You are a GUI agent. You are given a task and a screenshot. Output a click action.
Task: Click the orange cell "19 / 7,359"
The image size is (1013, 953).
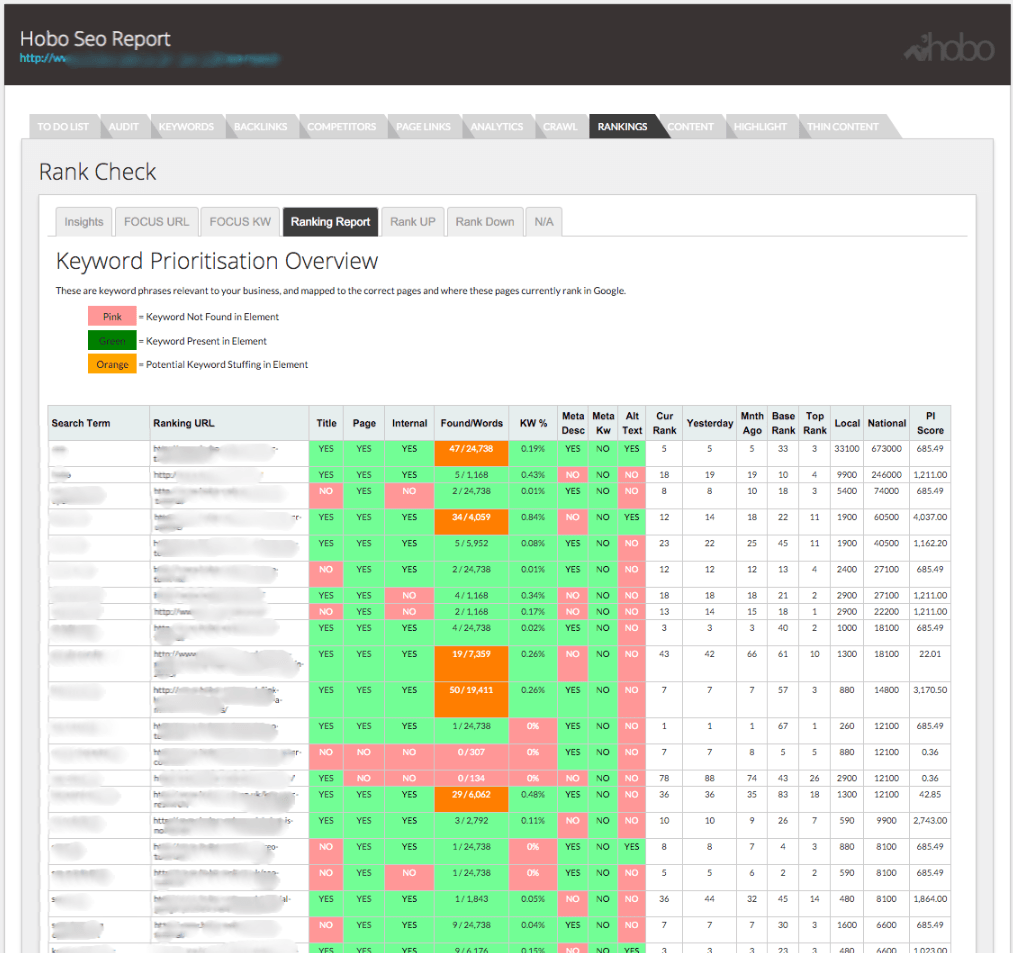[x=472, y=664]
